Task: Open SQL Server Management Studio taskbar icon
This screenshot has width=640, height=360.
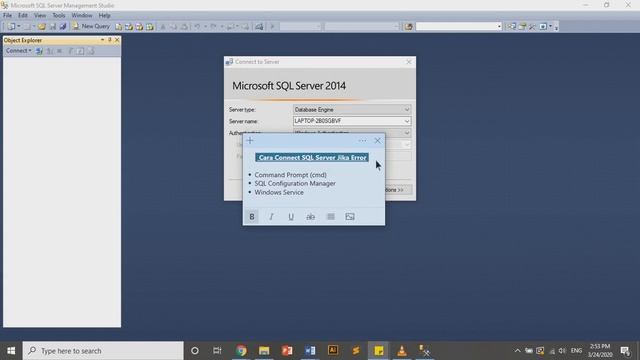Action: point(424,351)
